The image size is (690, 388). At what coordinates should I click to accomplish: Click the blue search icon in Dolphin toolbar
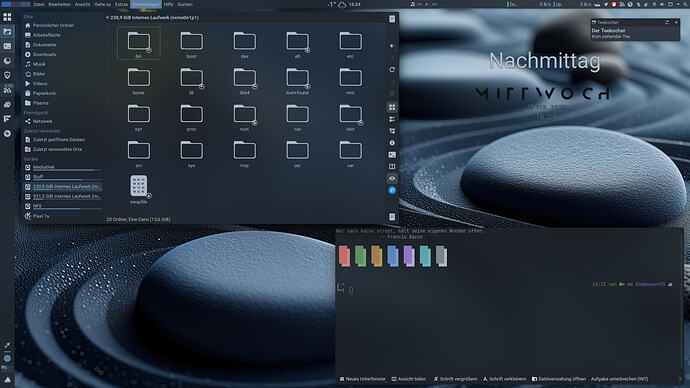point(392,190)
